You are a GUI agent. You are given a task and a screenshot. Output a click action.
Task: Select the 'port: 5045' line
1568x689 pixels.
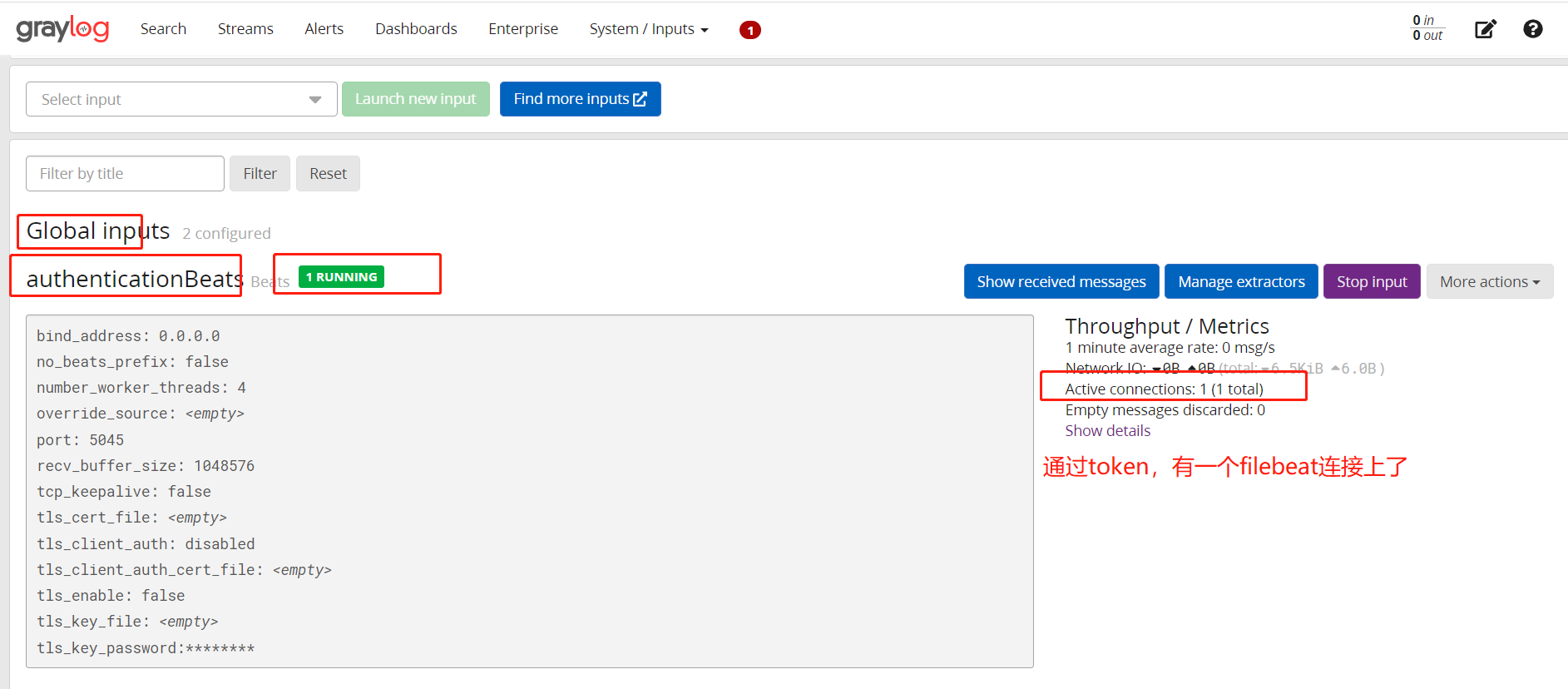coord(80,439)
